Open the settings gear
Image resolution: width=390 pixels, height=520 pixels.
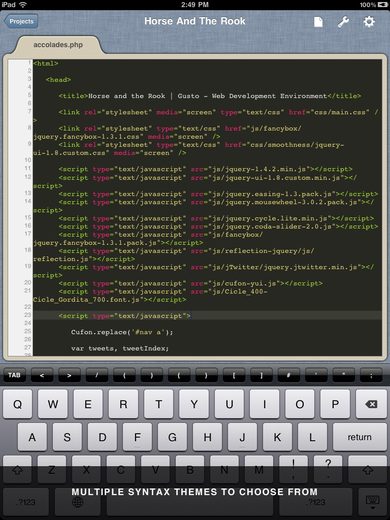pos(369,22)
